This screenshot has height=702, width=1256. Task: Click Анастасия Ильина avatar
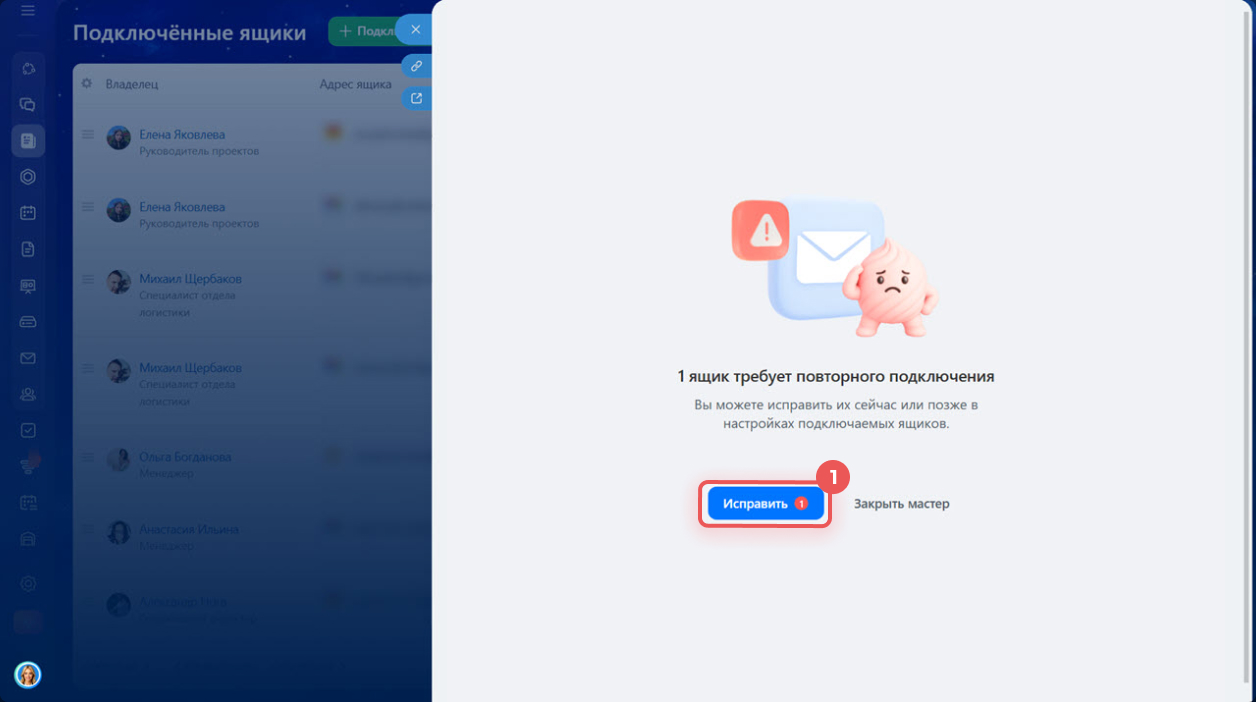(x=119, y=532)
